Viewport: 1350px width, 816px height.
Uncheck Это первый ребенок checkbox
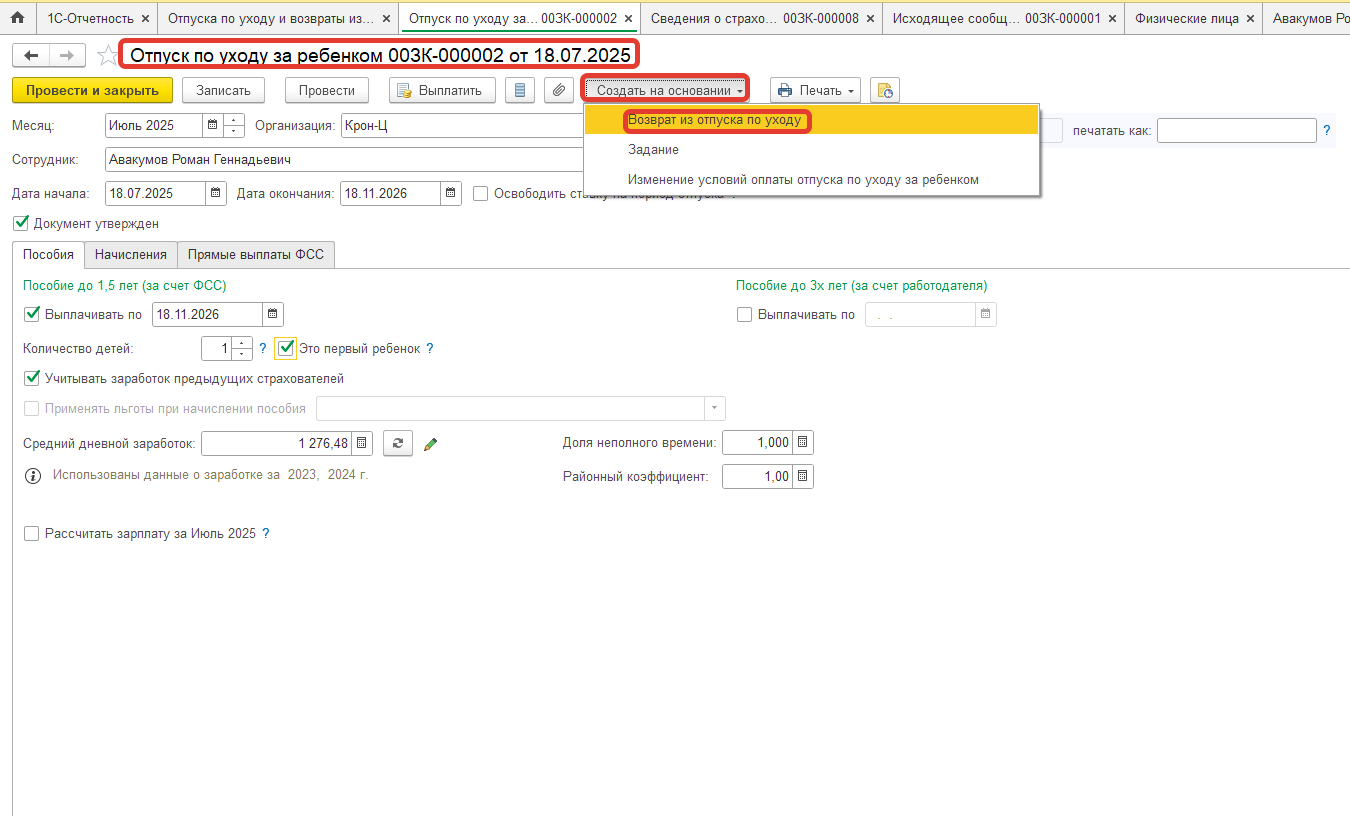[287, 349]
